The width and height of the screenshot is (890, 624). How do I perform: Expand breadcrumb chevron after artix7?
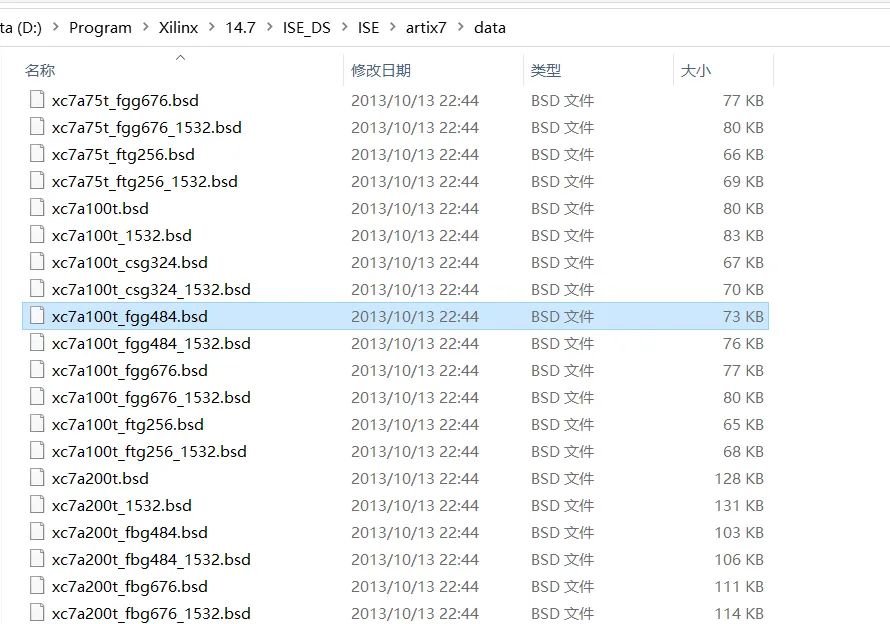[460, 27]
